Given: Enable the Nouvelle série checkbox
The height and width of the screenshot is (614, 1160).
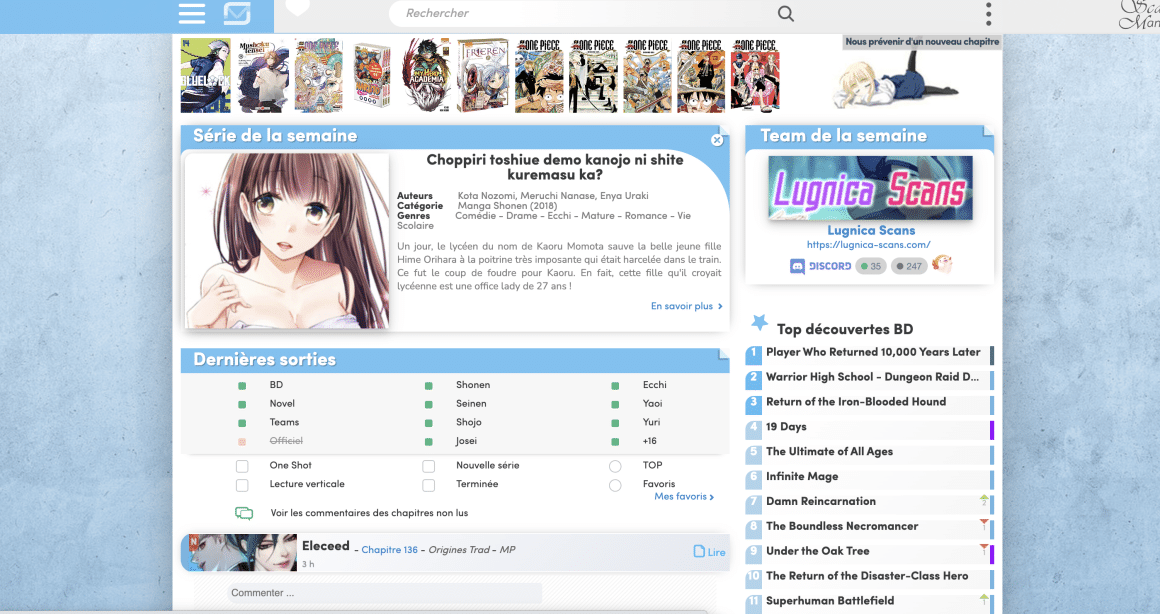Looking at the screenshot, I should click(x=429, y=465).
